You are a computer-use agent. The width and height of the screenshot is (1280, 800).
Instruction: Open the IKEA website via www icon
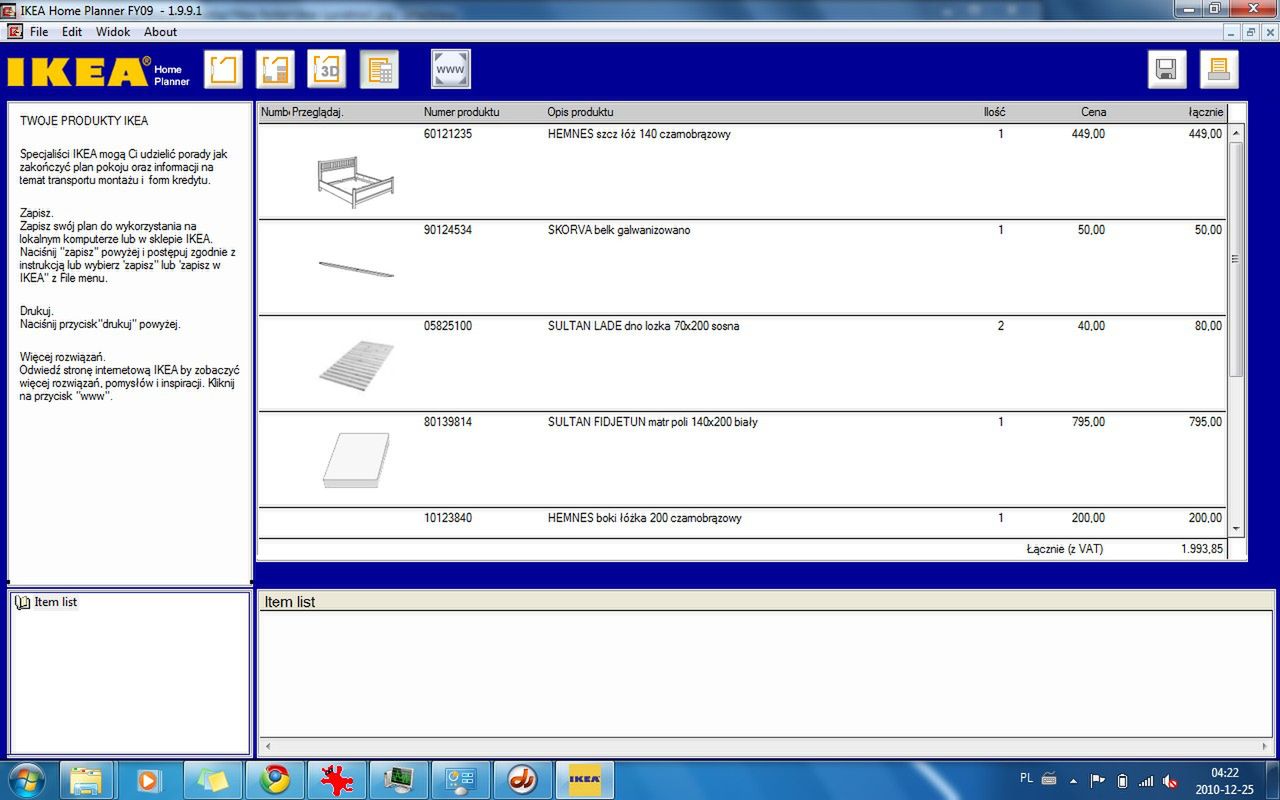[x=451, y=69]
